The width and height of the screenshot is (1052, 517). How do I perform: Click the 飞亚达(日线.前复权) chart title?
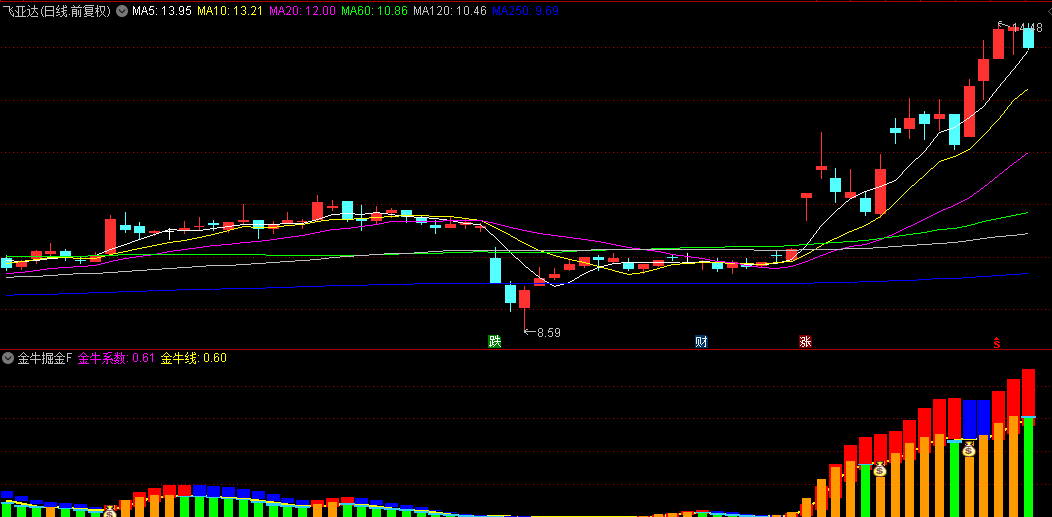point(57,11)
